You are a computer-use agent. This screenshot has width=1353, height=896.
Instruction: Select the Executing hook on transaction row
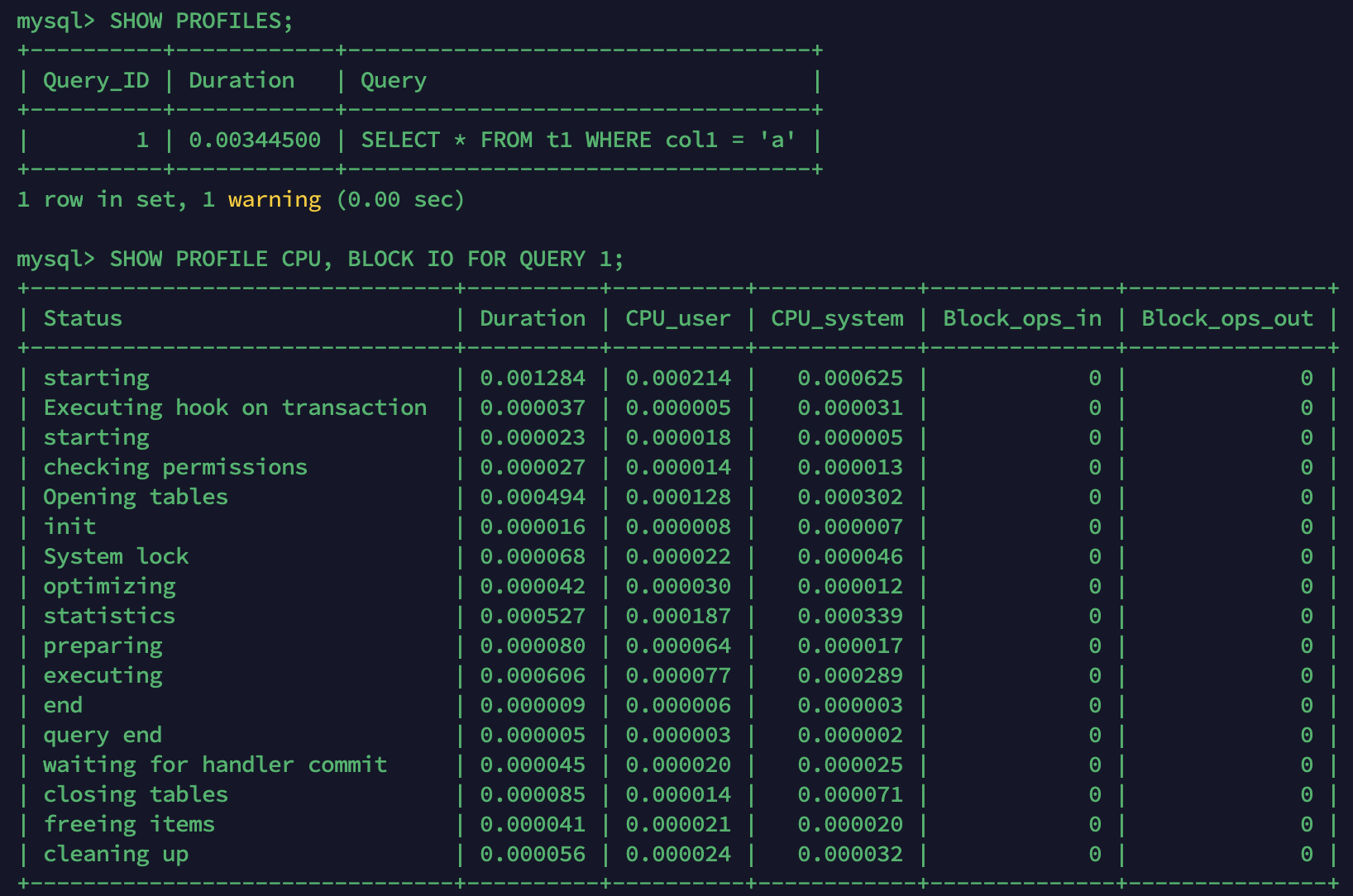[x=235, y=407]
